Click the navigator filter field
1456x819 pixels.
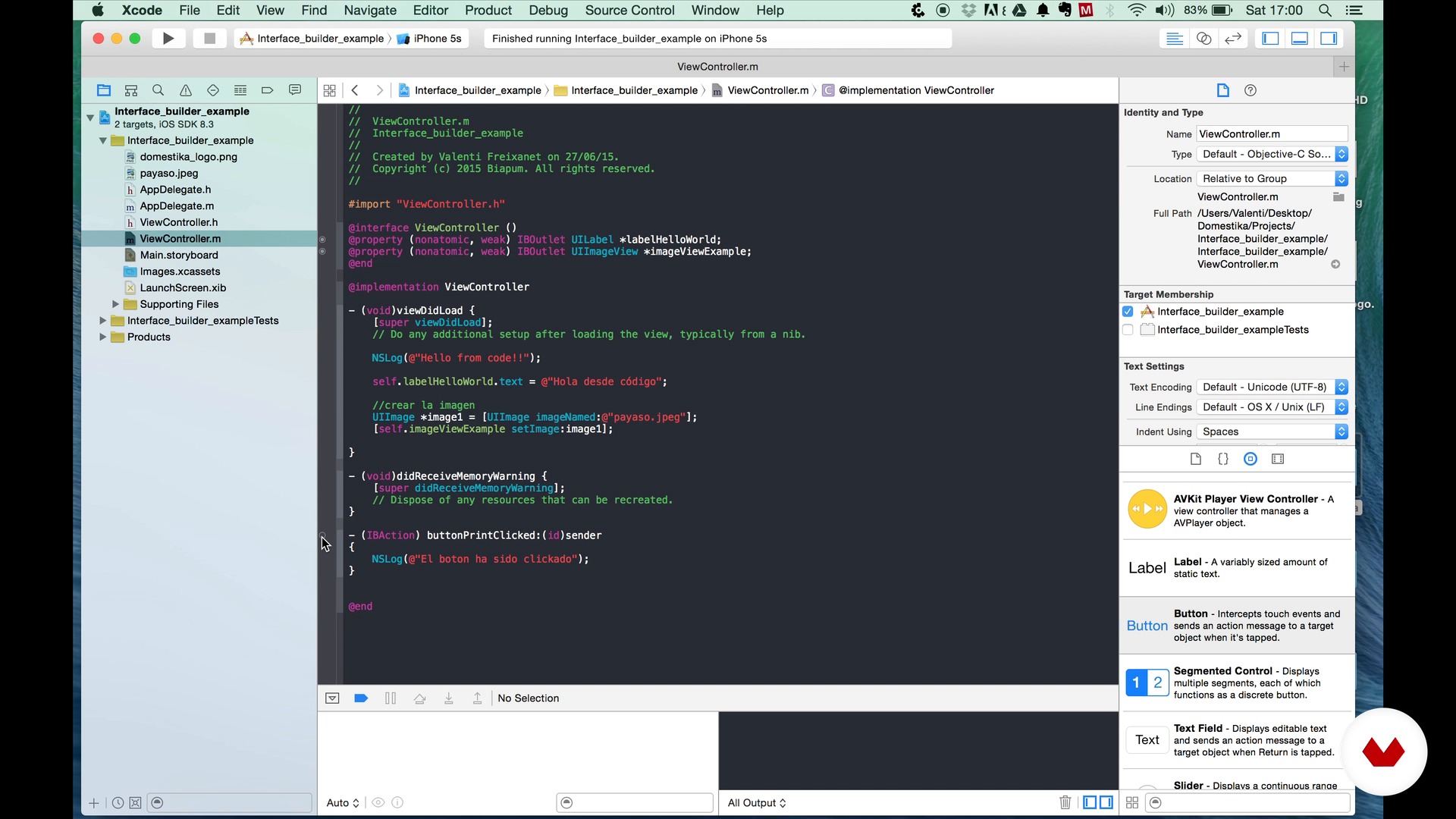[230, 803]
